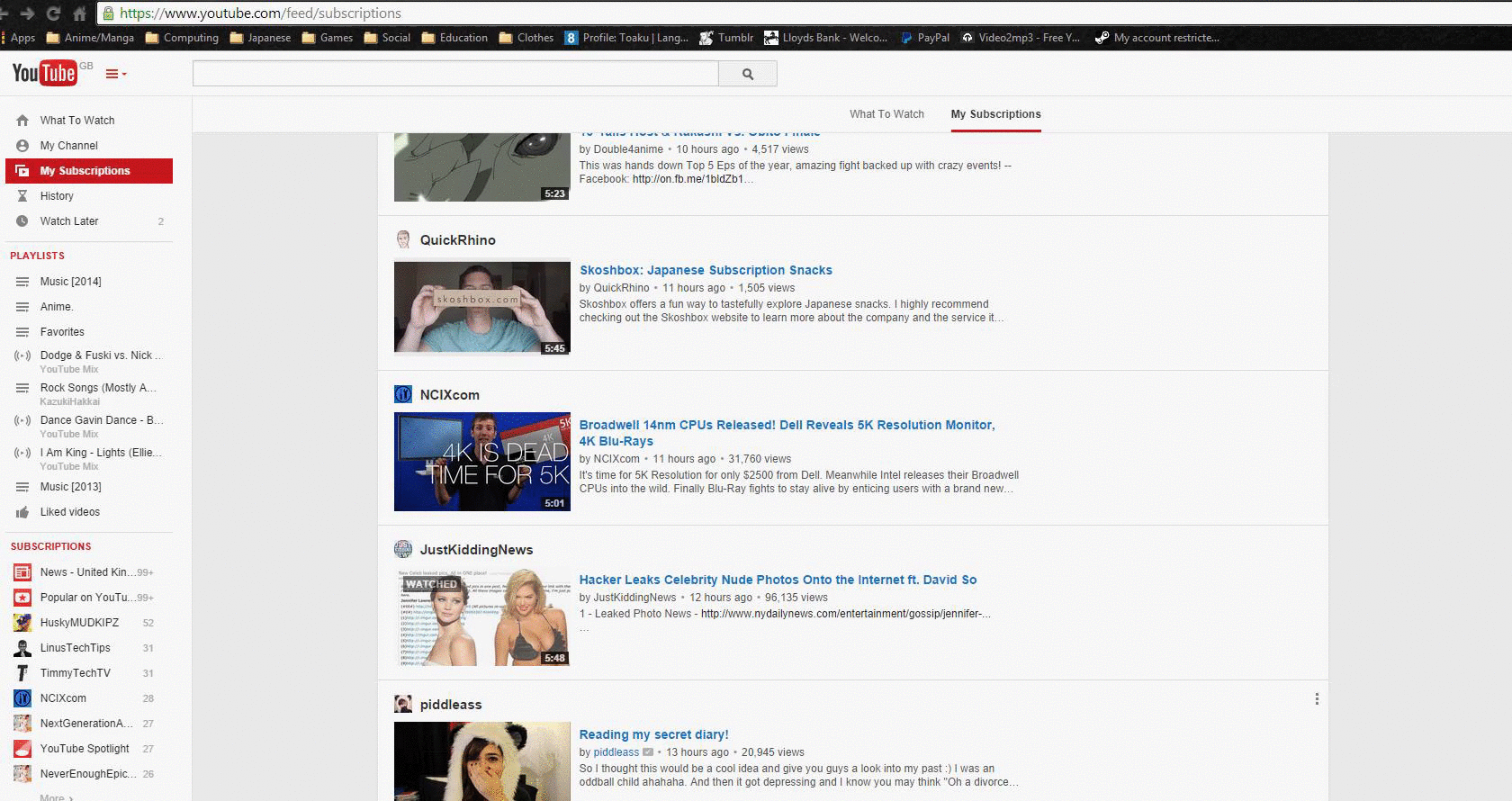
Task: Click the browser home icon
Action: coord(79,13)
